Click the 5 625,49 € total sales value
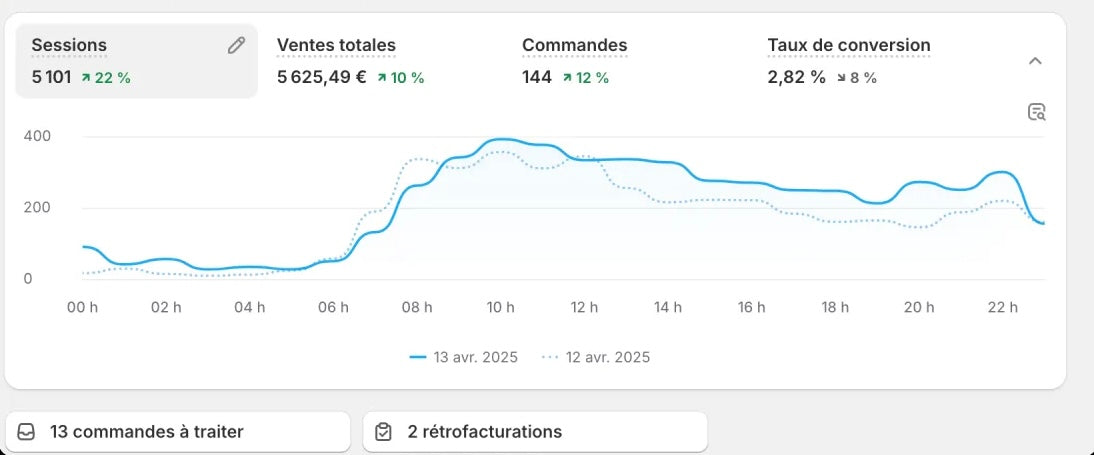The width and height of the screenshot is (1094, 455). pyautogui.click(x=321, y=77)
